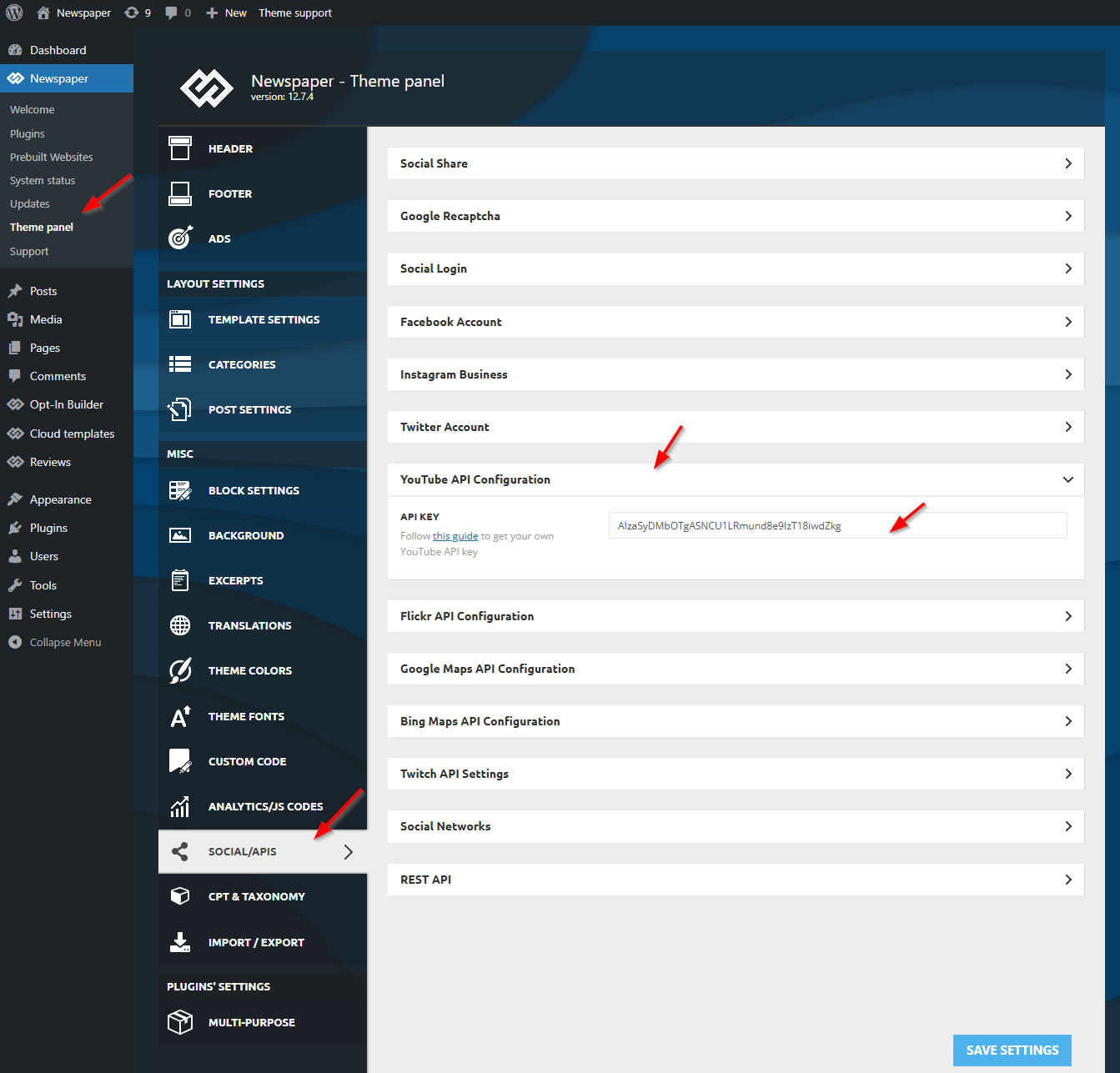1120x1073 pixels.
Task: Select the Translations globe icon
Action: 180,625
